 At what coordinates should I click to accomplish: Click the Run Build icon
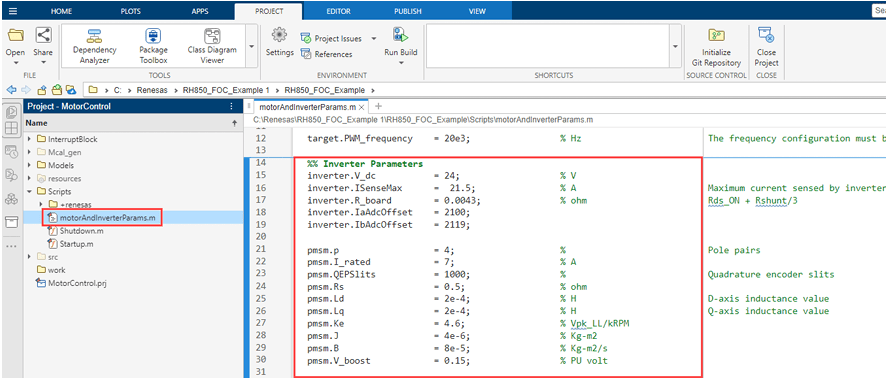point(401,36)
